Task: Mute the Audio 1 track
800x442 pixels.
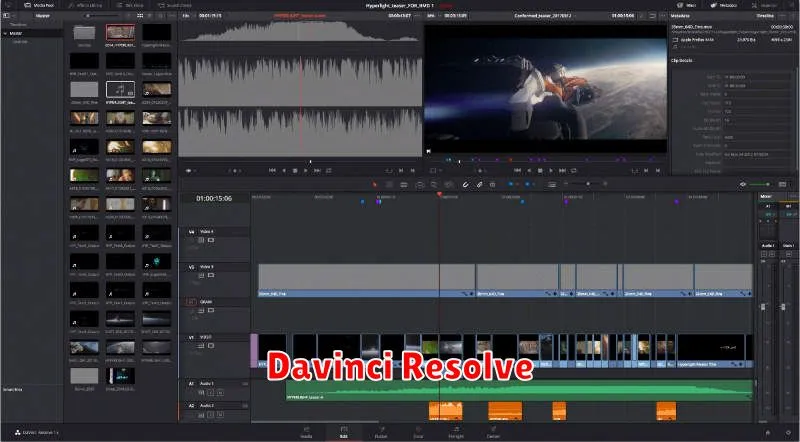Action: point(220,392)
